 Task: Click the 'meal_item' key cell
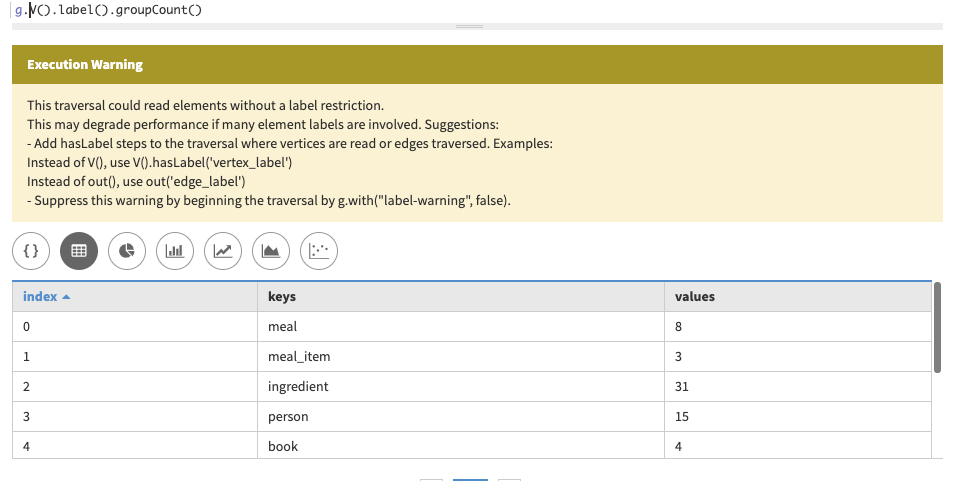(x=299, y=356)
